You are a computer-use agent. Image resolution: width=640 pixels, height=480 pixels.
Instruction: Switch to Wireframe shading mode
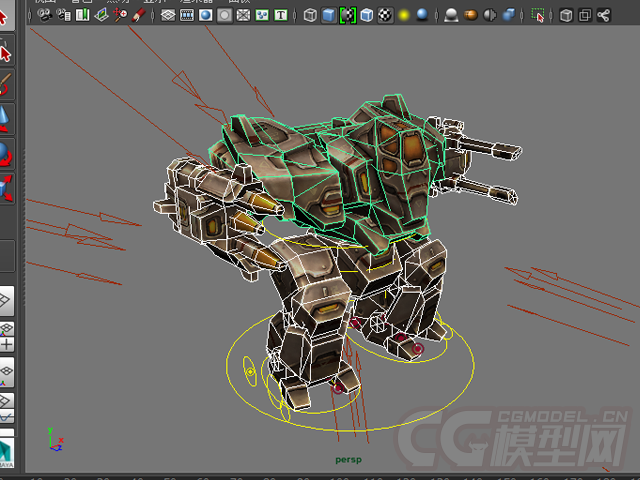click(x=310, y=16)
